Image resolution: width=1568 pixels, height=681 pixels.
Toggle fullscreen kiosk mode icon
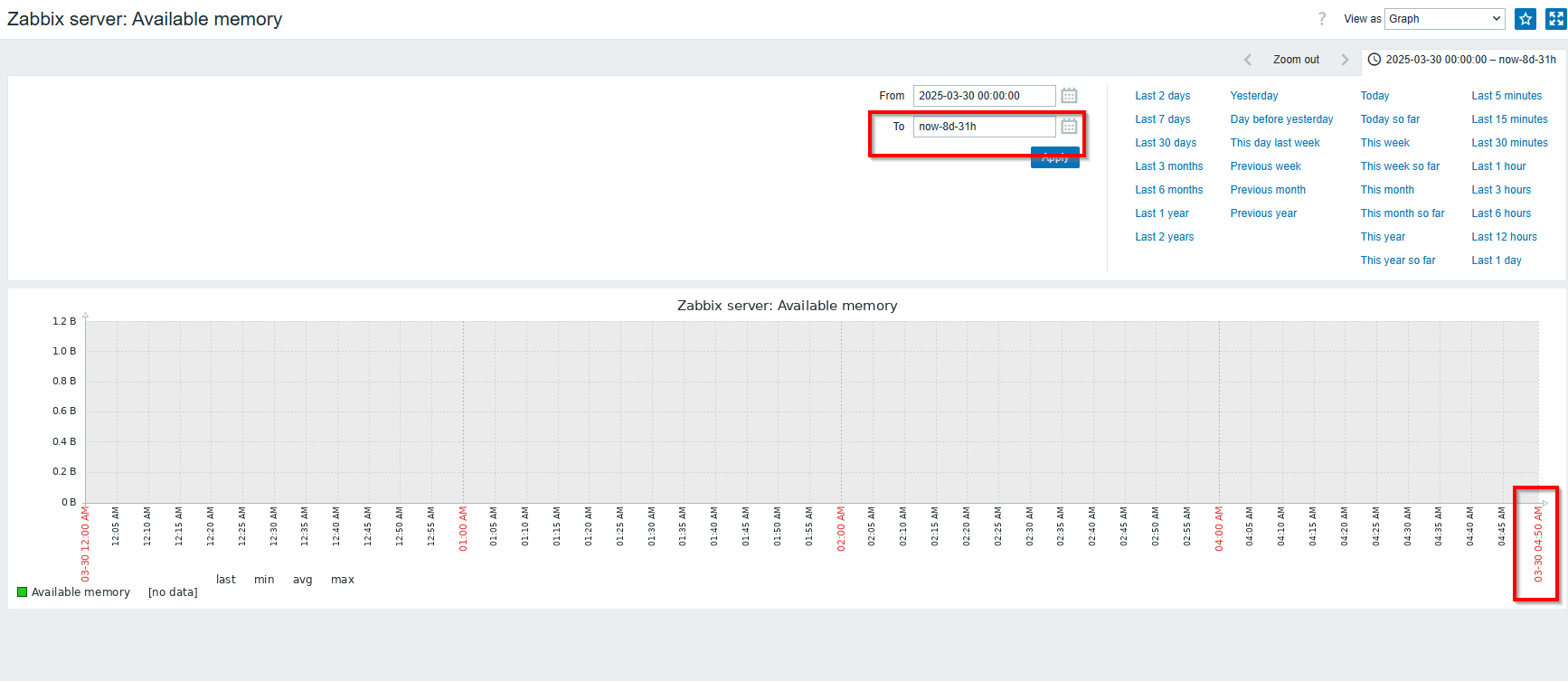[1556, 19]
